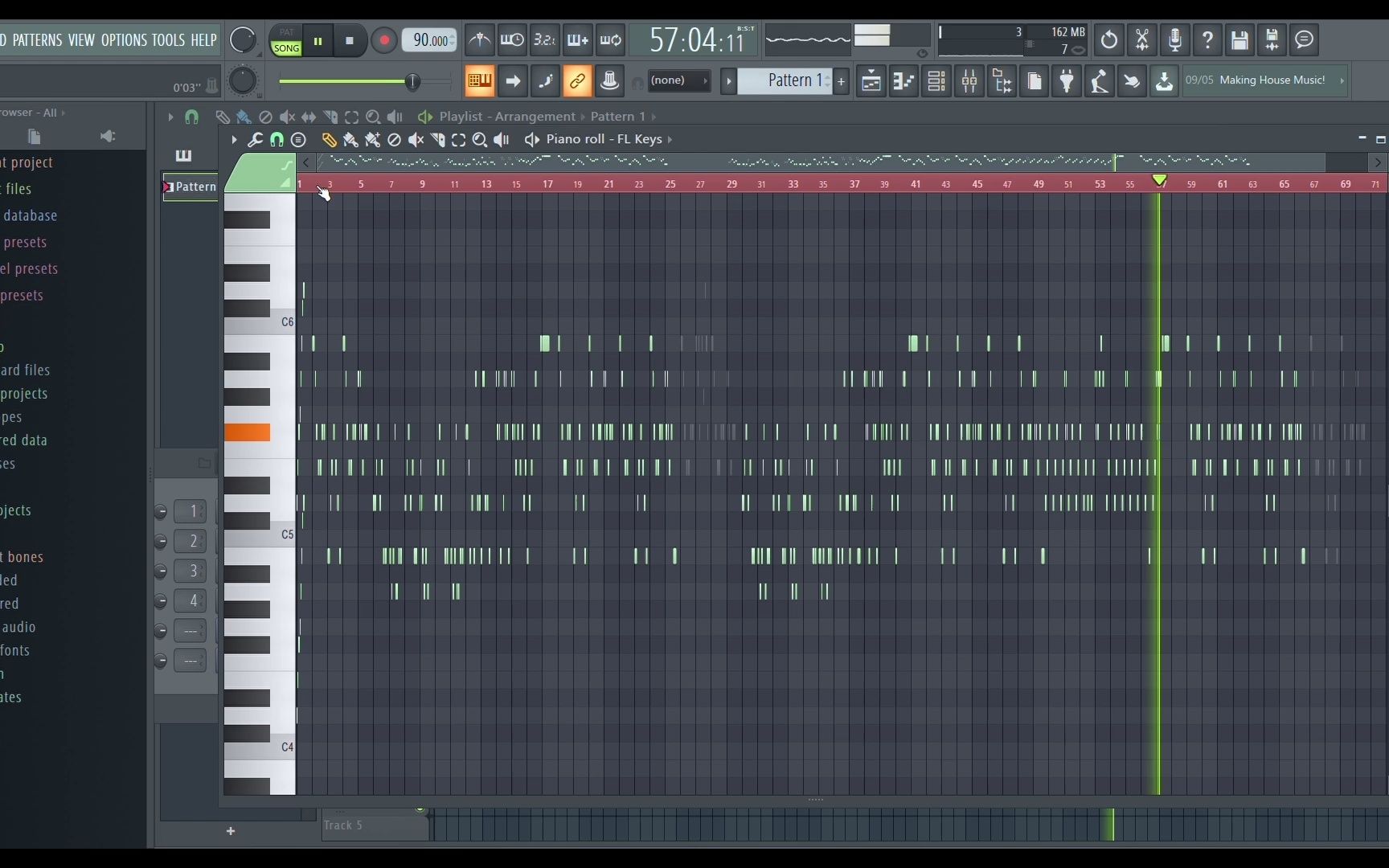Select the Mute tool in Piano roll
The image size is (1389, 868).
416,140
